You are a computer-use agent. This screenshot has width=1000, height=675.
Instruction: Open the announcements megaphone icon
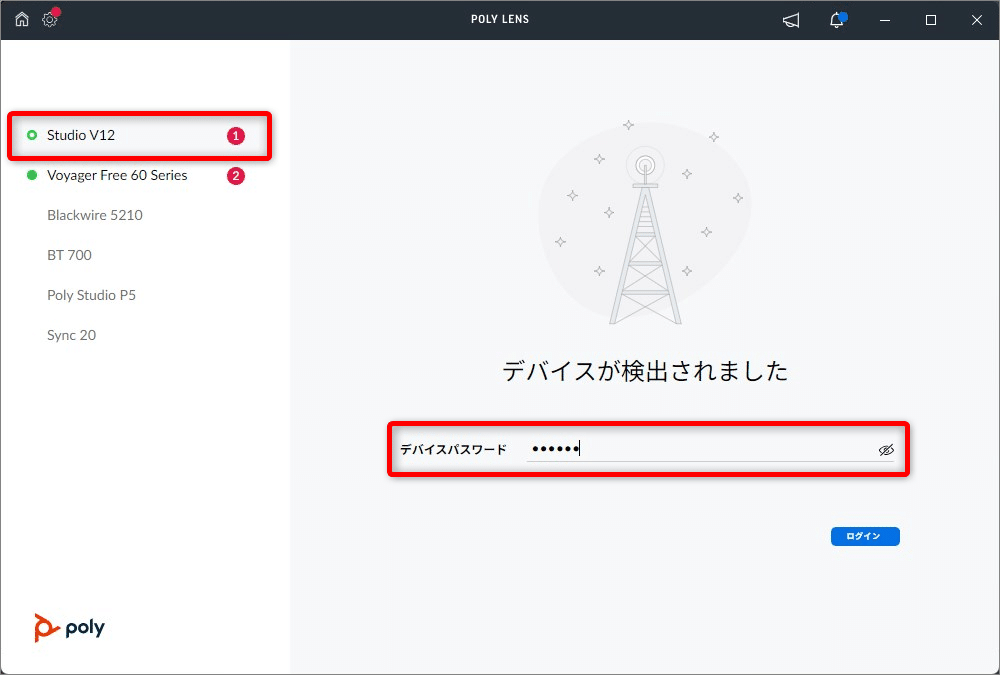tap(790, 19)
